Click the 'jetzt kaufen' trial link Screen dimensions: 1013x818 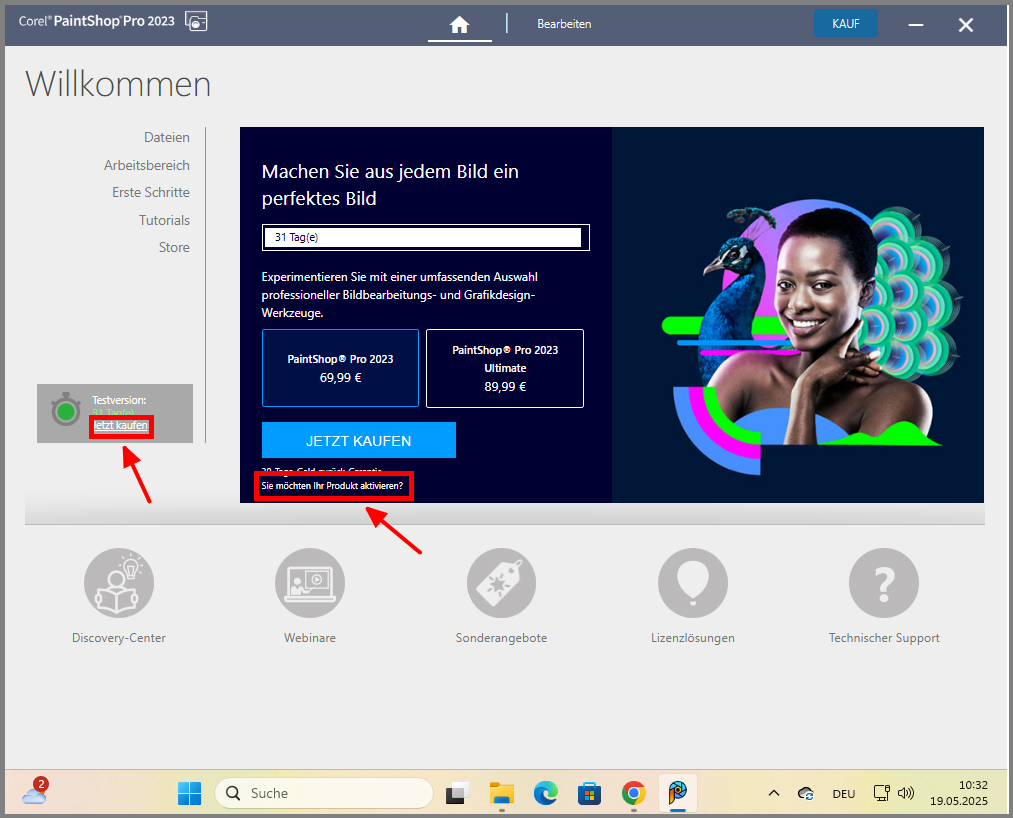[120, 425]
